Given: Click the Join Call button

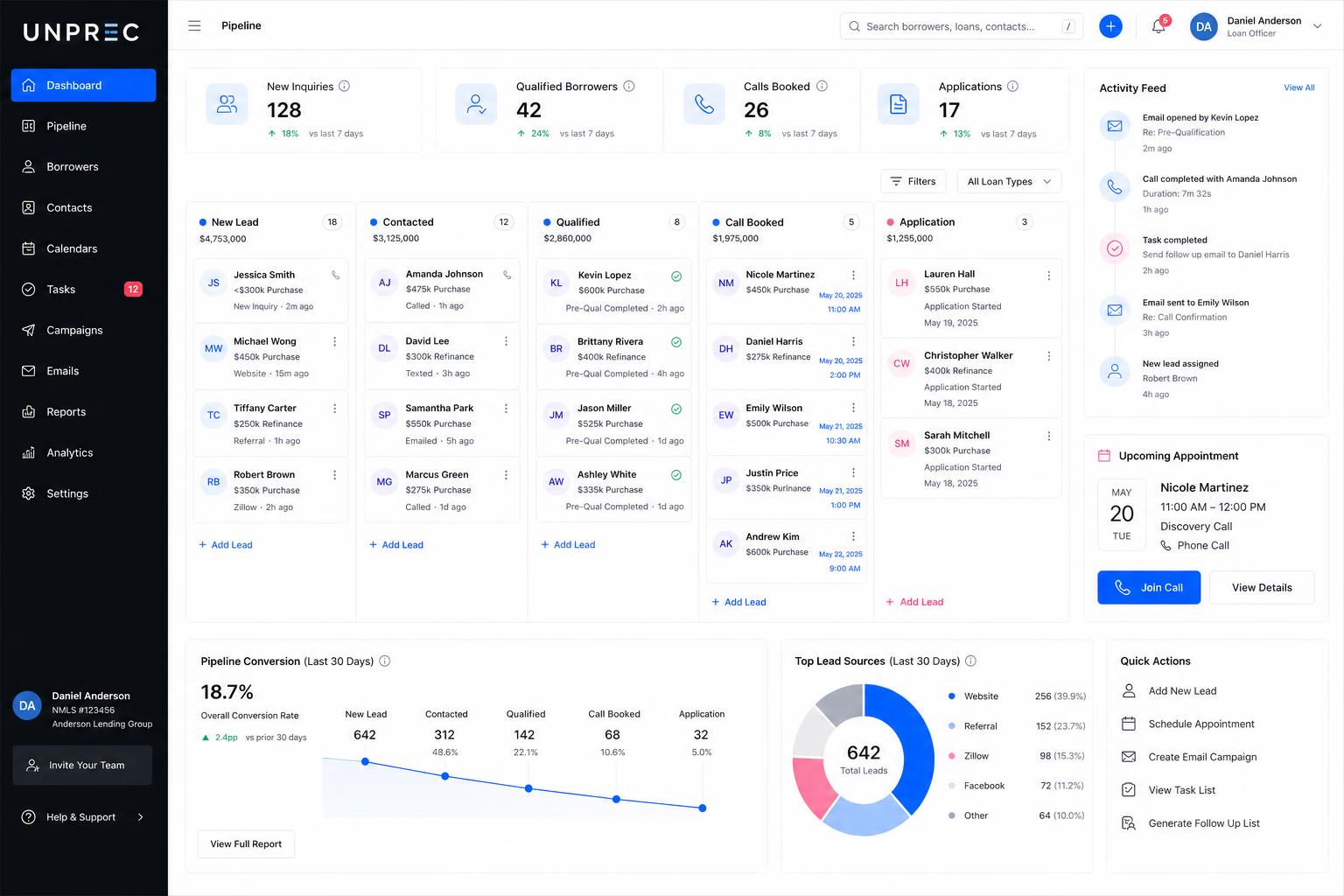Looking at the screenshot, I should [1149, 587].
